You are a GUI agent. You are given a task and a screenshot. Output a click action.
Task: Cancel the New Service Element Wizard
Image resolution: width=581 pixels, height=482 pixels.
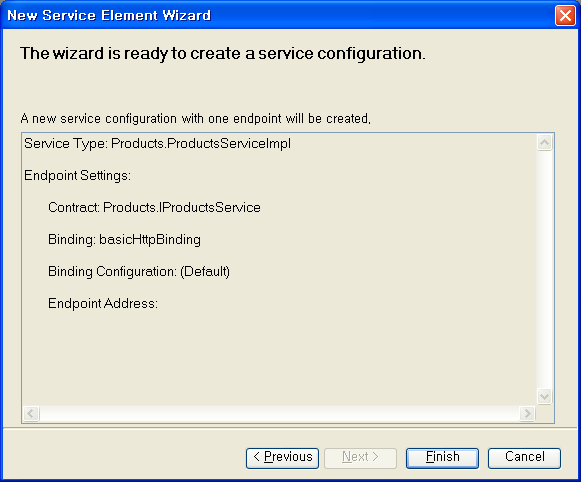point(524,458)
